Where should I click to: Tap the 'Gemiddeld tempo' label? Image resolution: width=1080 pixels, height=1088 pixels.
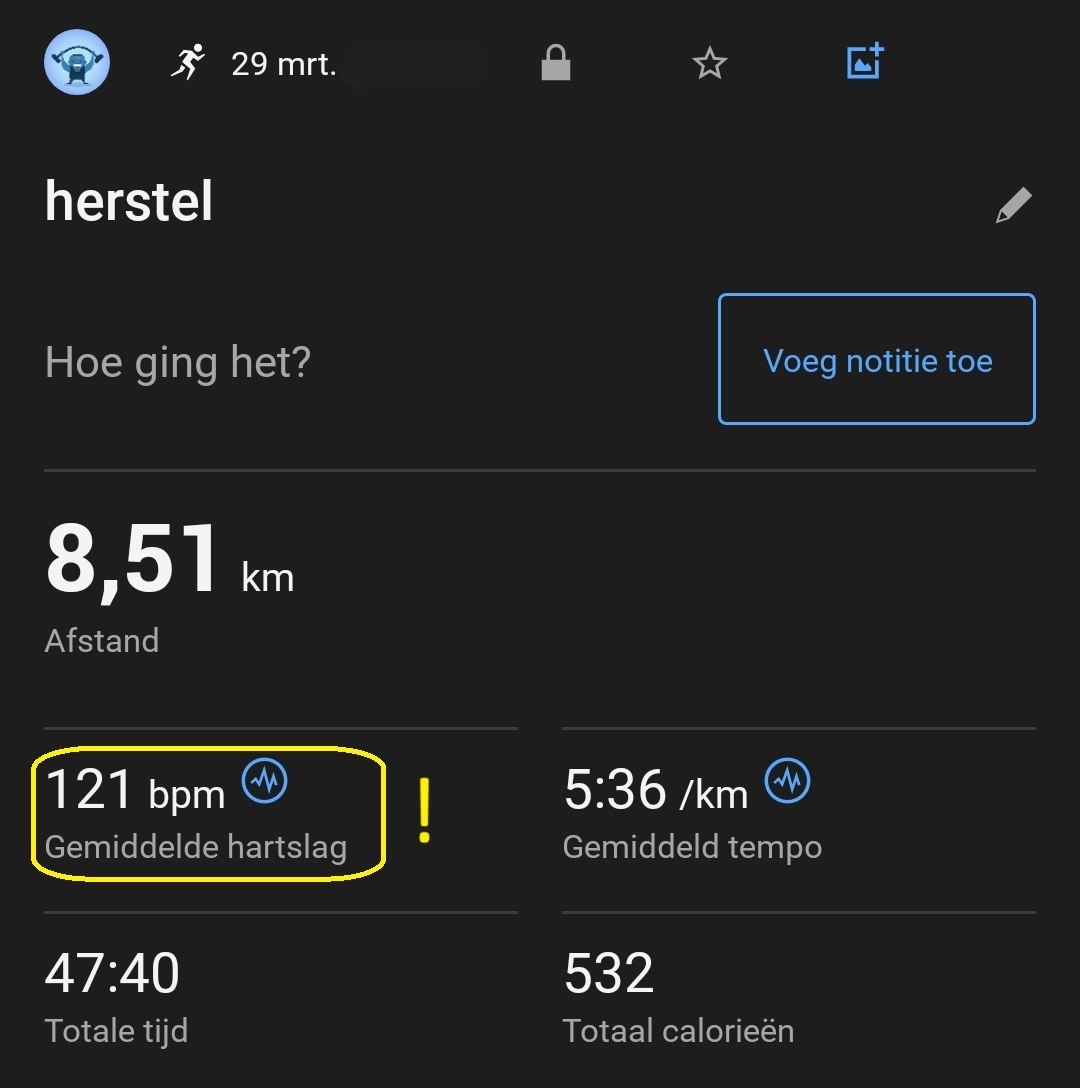pyautogui.click(x=692, y=848)
